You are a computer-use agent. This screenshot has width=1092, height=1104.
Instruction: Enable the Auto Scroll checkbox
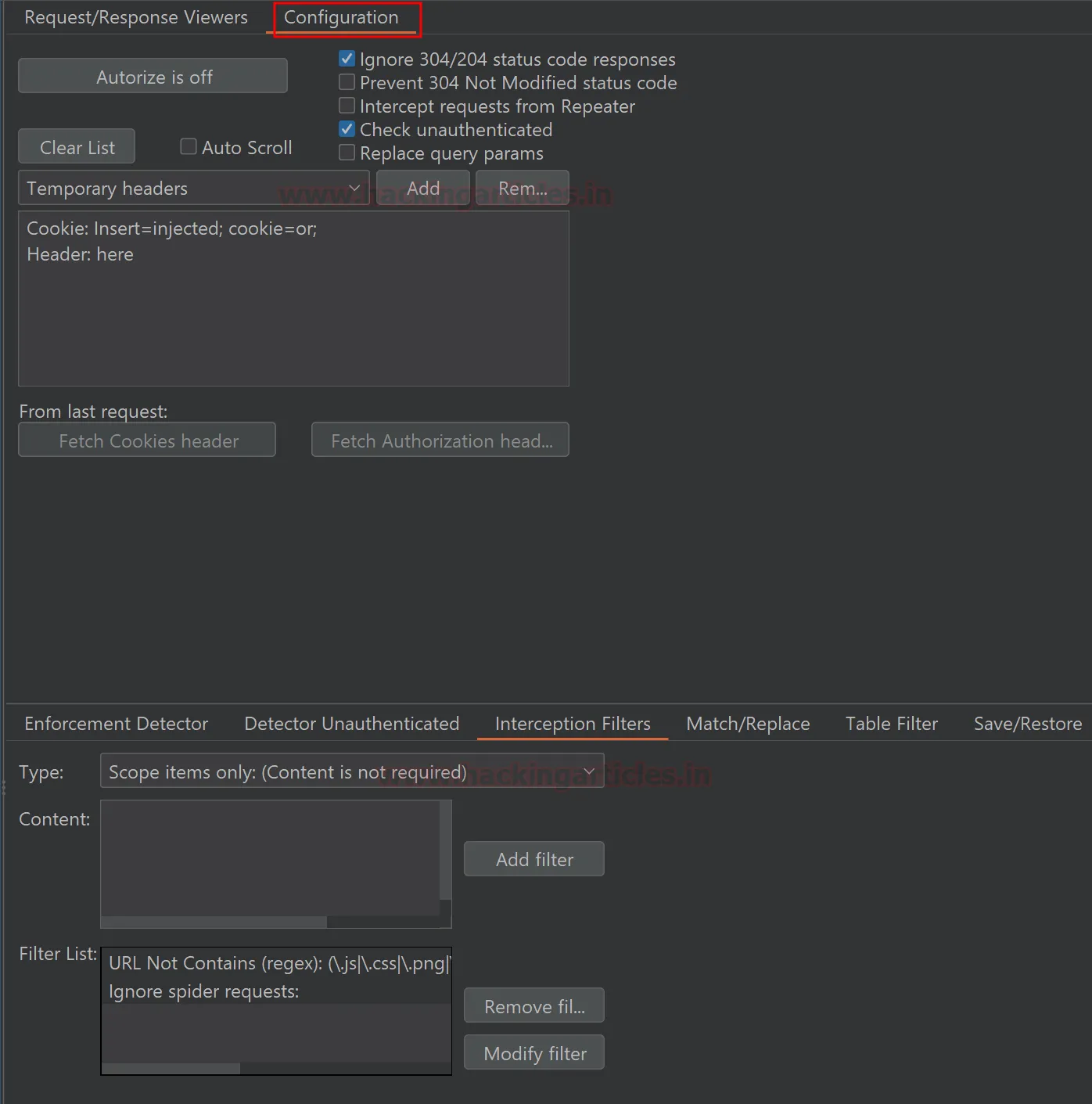189,146
